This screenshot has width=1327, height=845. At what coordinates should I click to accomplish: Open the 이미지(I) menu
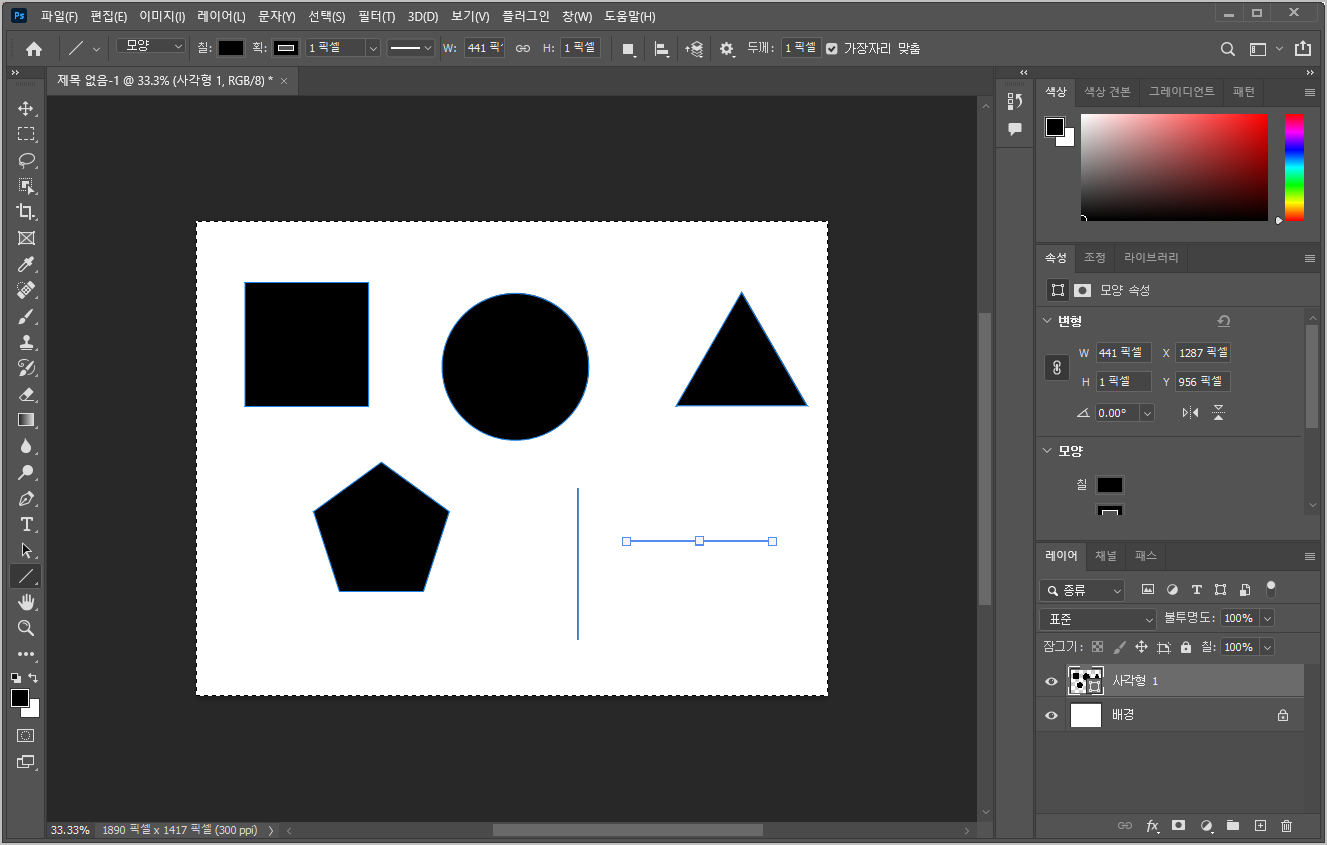[162, 17]
